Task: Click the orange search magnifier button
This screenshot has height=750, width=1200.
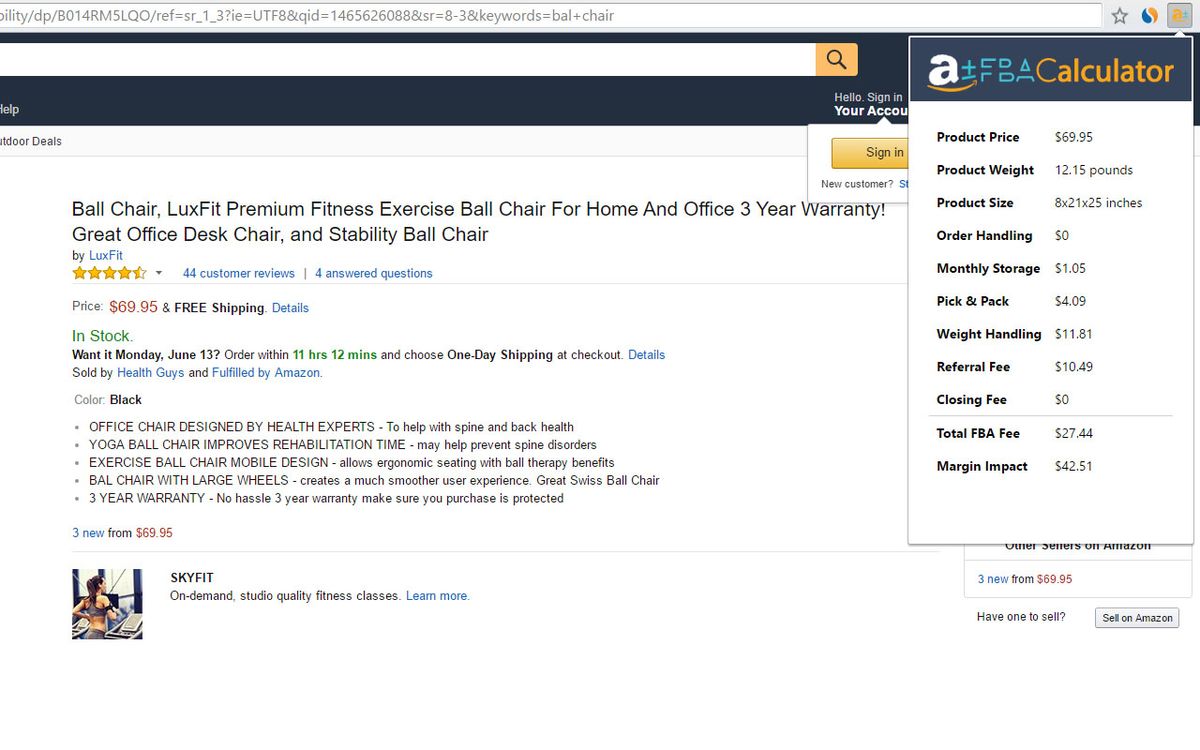Action: pyautogui.click(x=837, y=59)
